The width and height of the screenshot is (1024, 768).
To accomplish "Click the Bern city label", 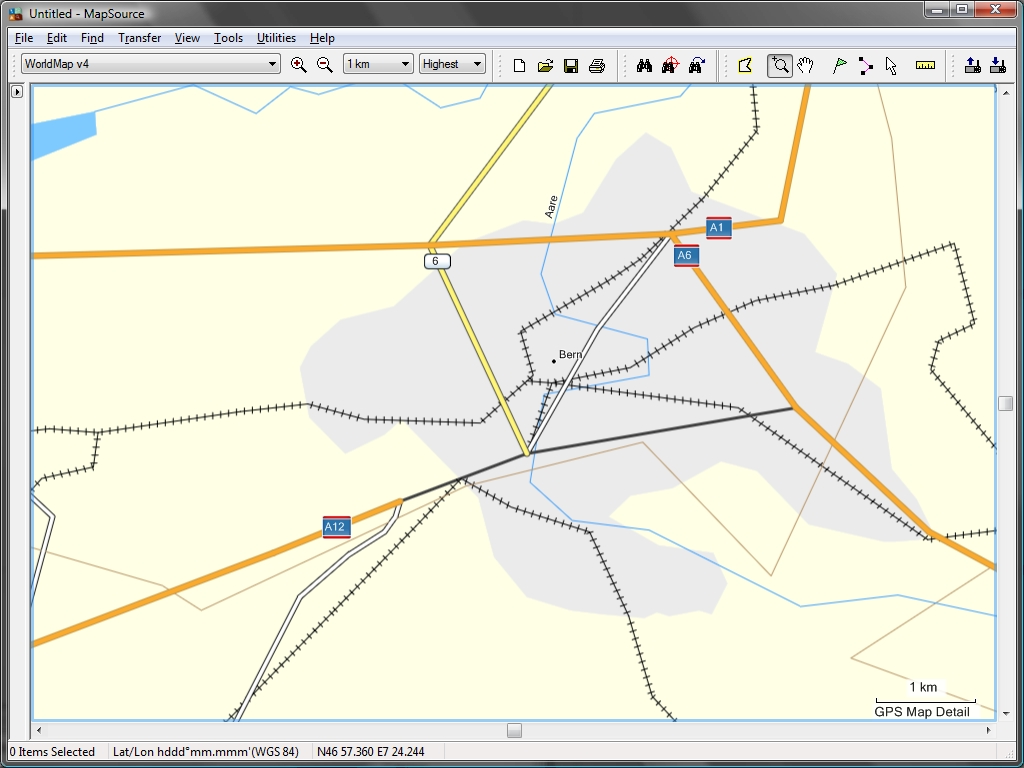I will [570, 355].
